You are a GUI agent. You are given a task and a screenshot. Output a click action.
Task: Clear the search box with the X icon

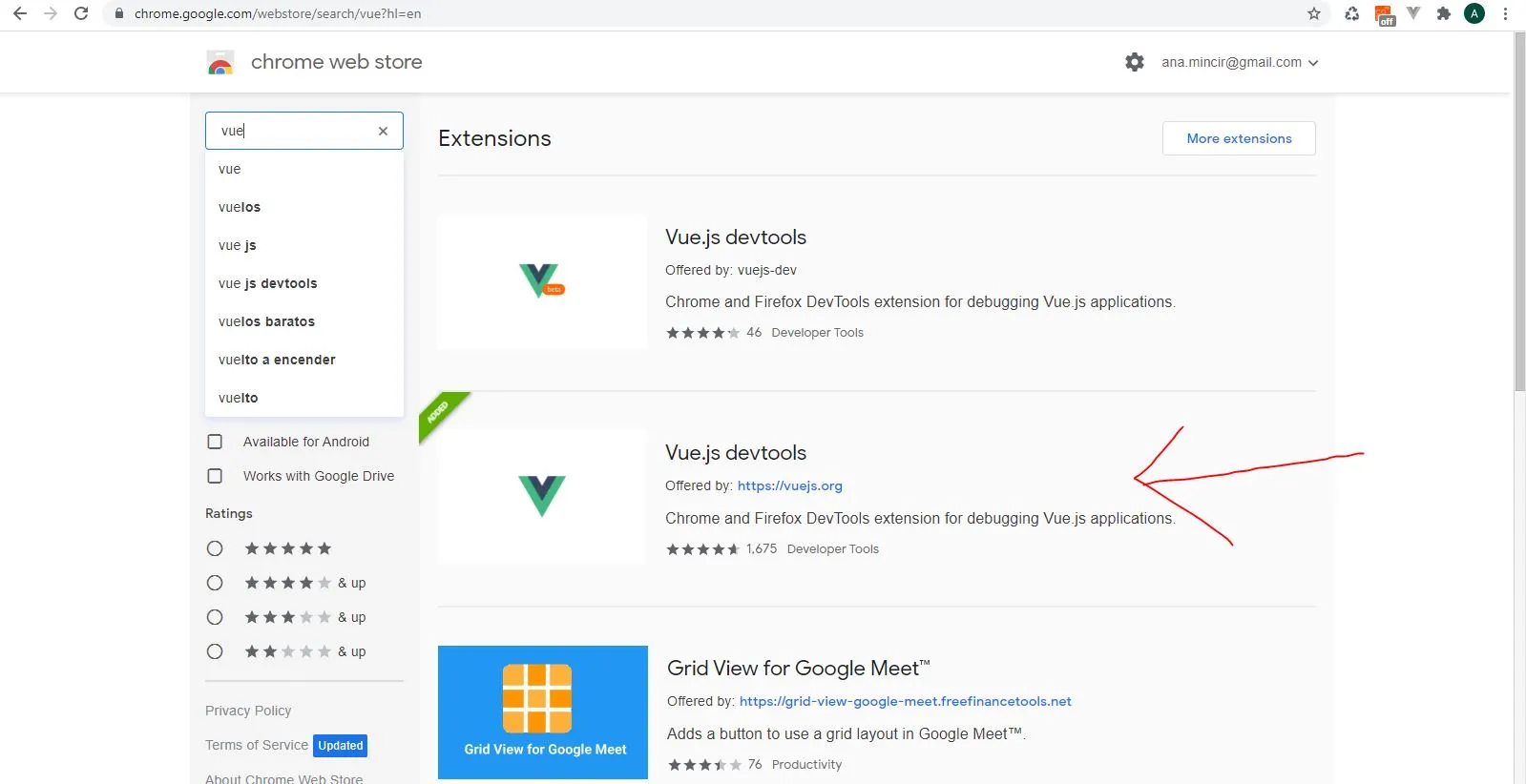tap(383, 131)
